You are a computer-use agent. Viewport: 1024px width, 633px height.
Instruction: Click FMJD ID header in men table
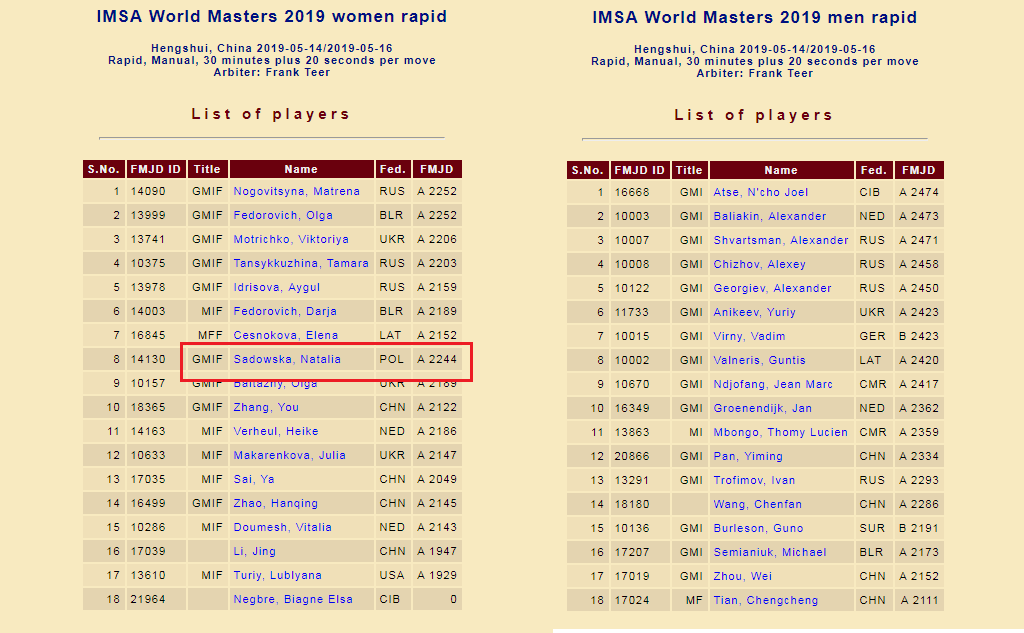[x=639, y=170]
